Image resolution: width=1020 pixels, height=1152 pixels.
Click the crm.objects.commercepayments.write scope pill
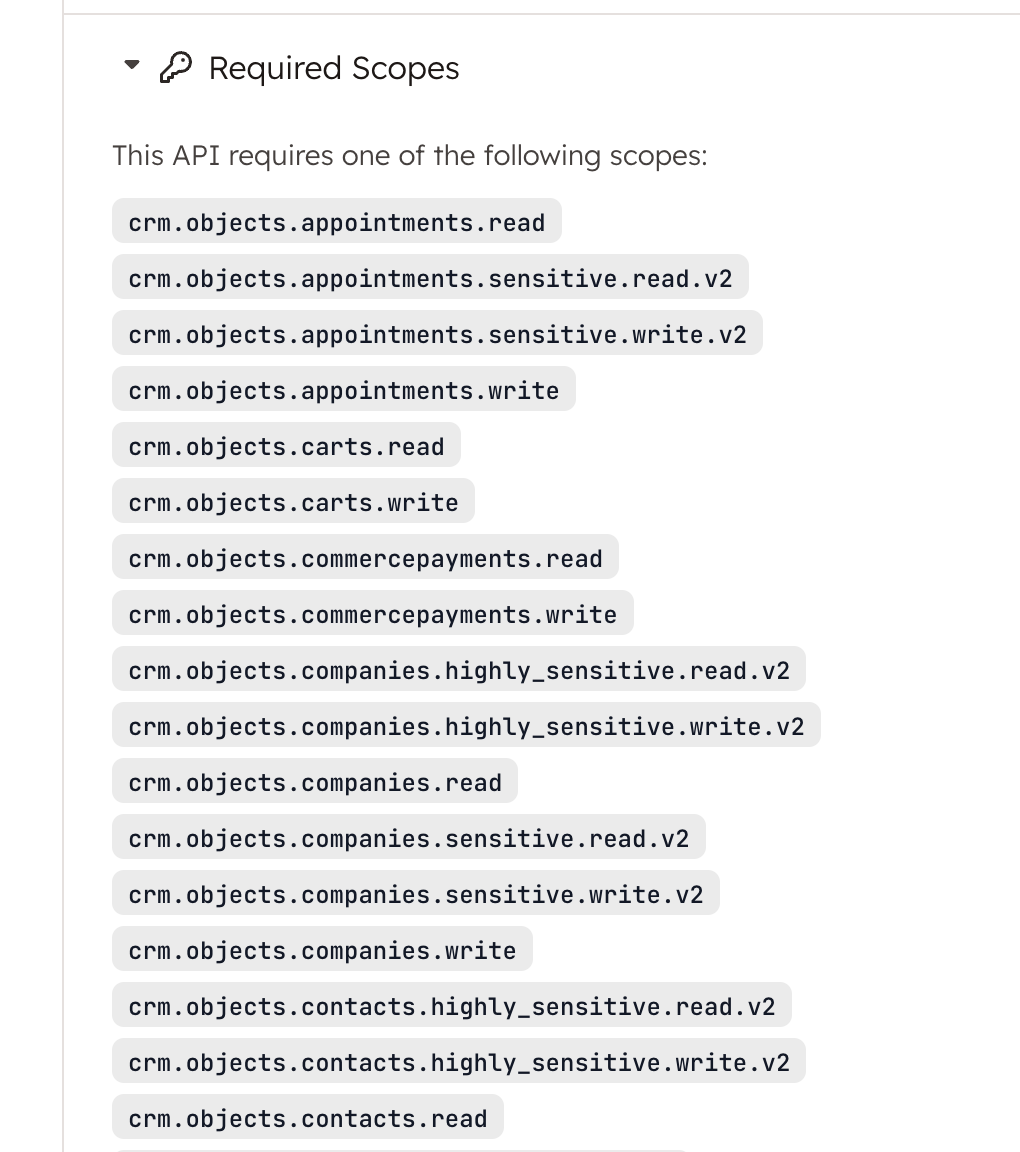(372, 614)
